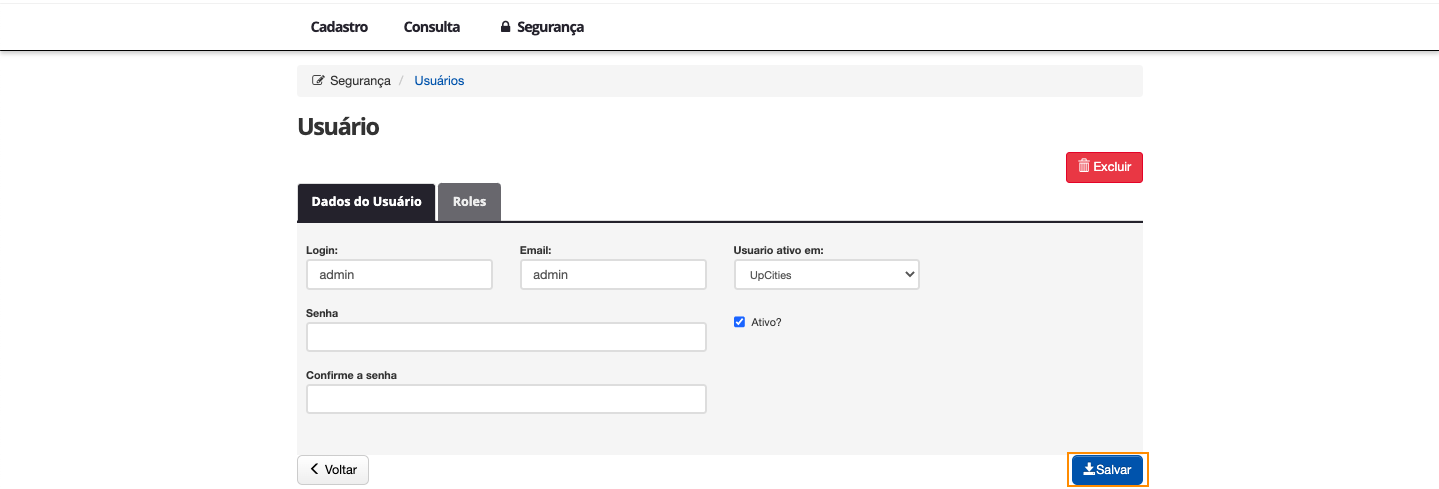Click the Confirme a senha label
Viewport: 1439px width, 489px height.
tap(352, 375)
